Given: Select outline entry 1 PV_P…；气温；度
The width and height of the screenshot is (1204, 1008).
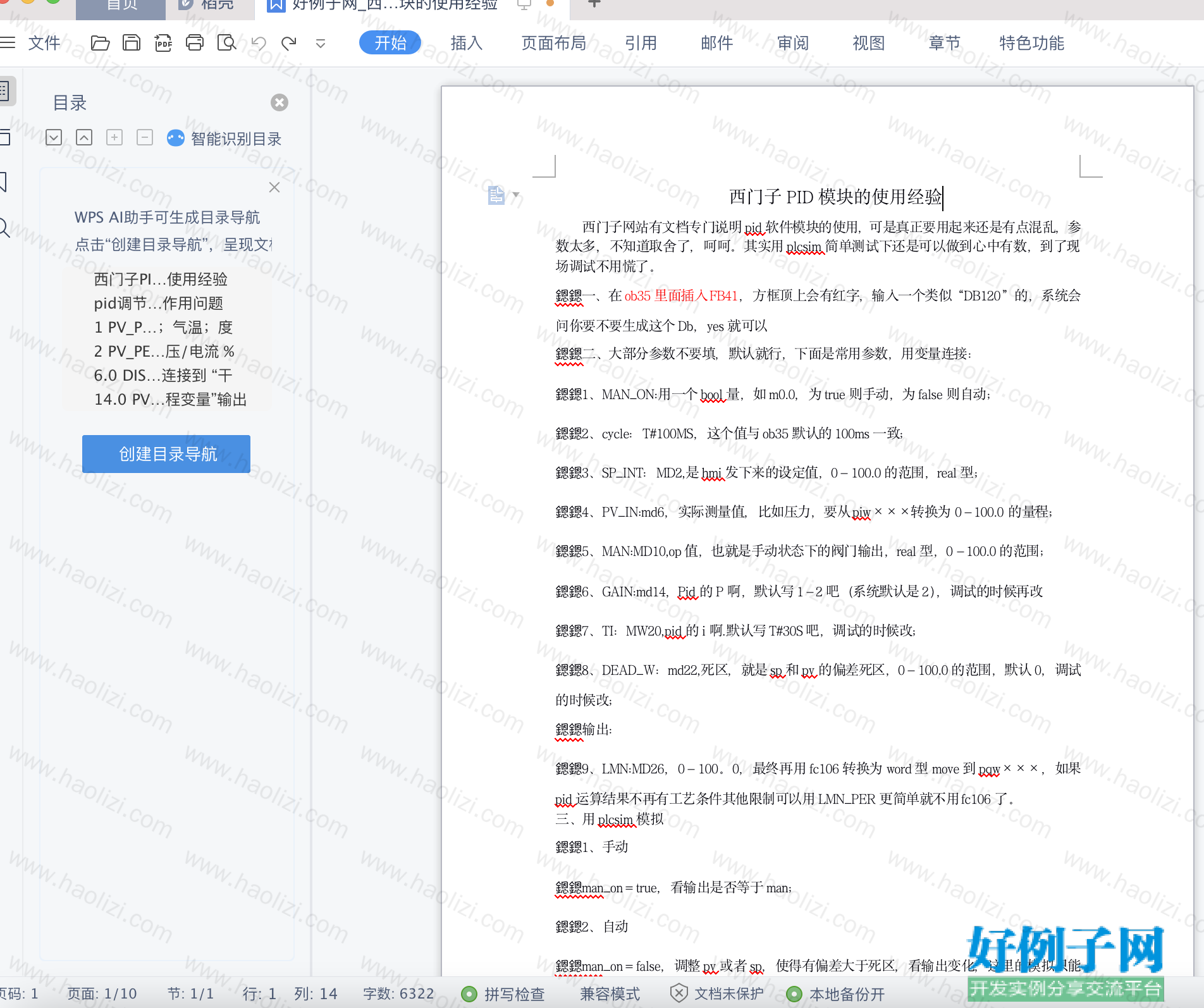Looking at the screenshot, I should coord(163,327).
